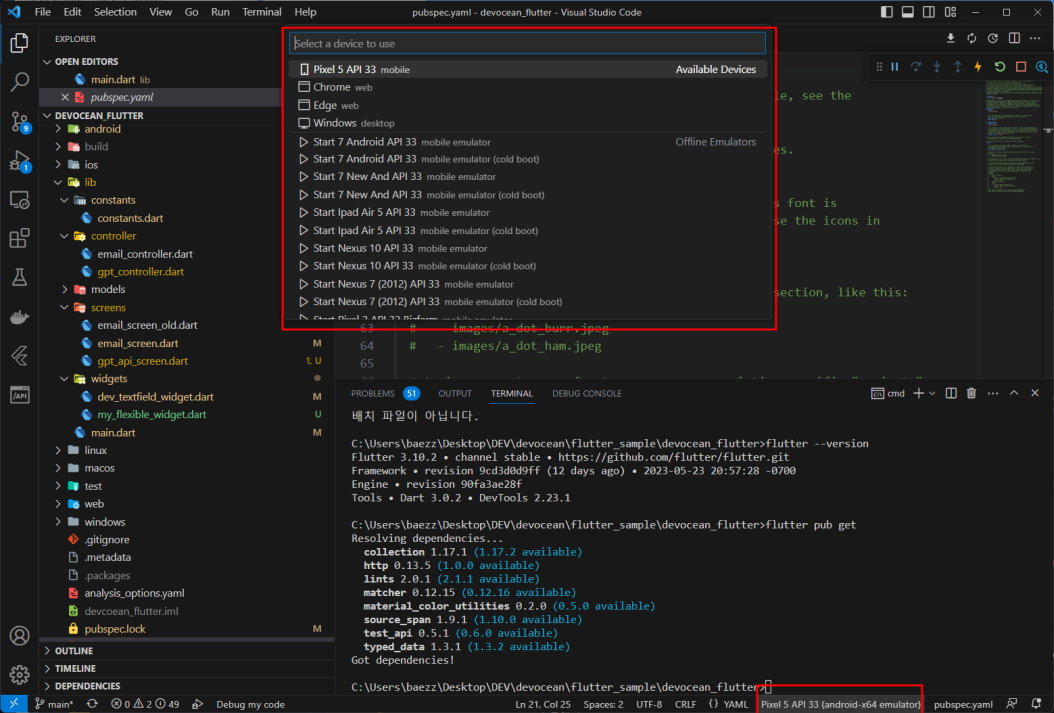Split the editor right
1054x713 pixels.
pyautogui.click(x=1014, y=38)
